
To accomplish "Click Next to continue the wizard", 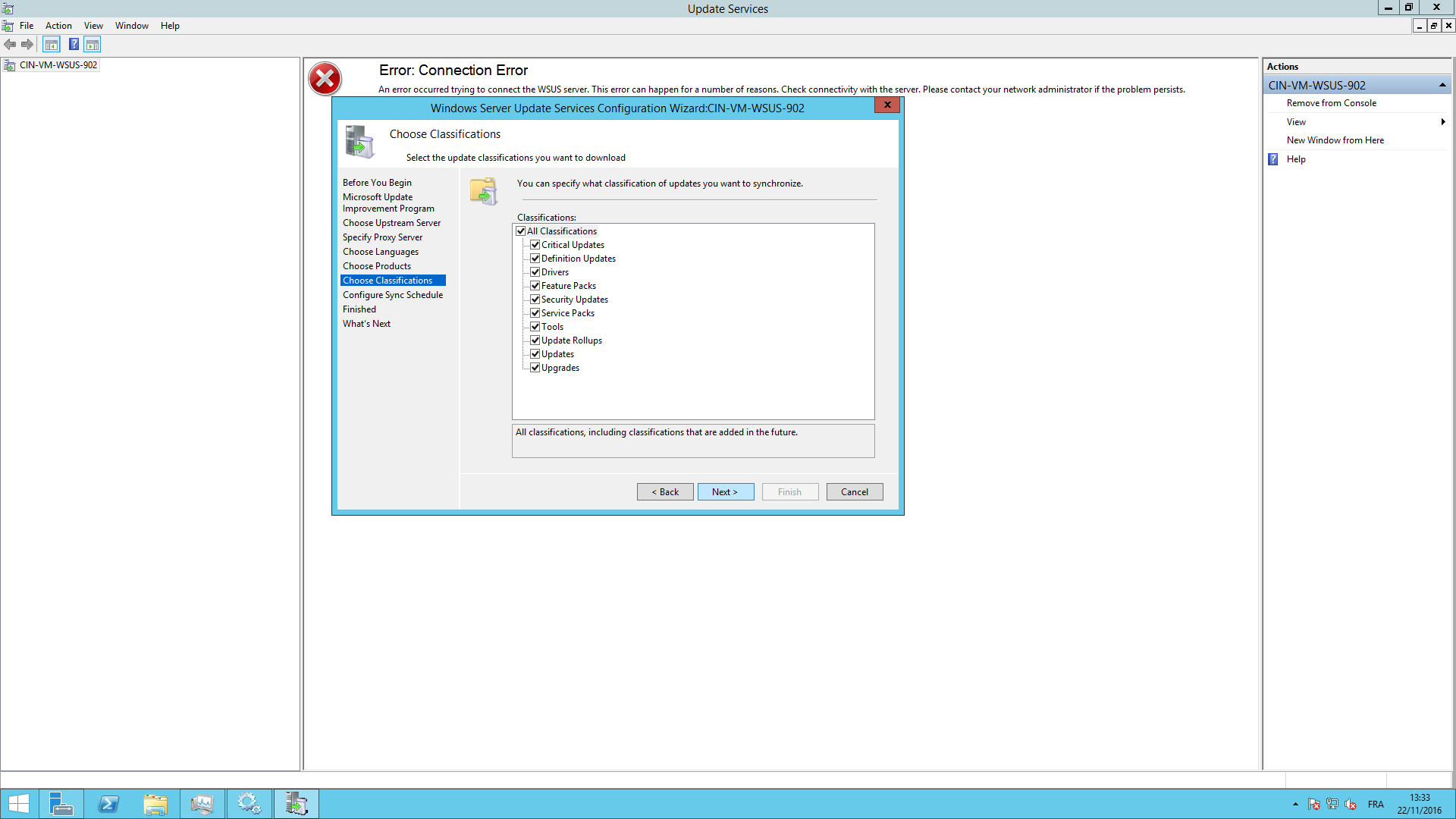I will [726, 492].
